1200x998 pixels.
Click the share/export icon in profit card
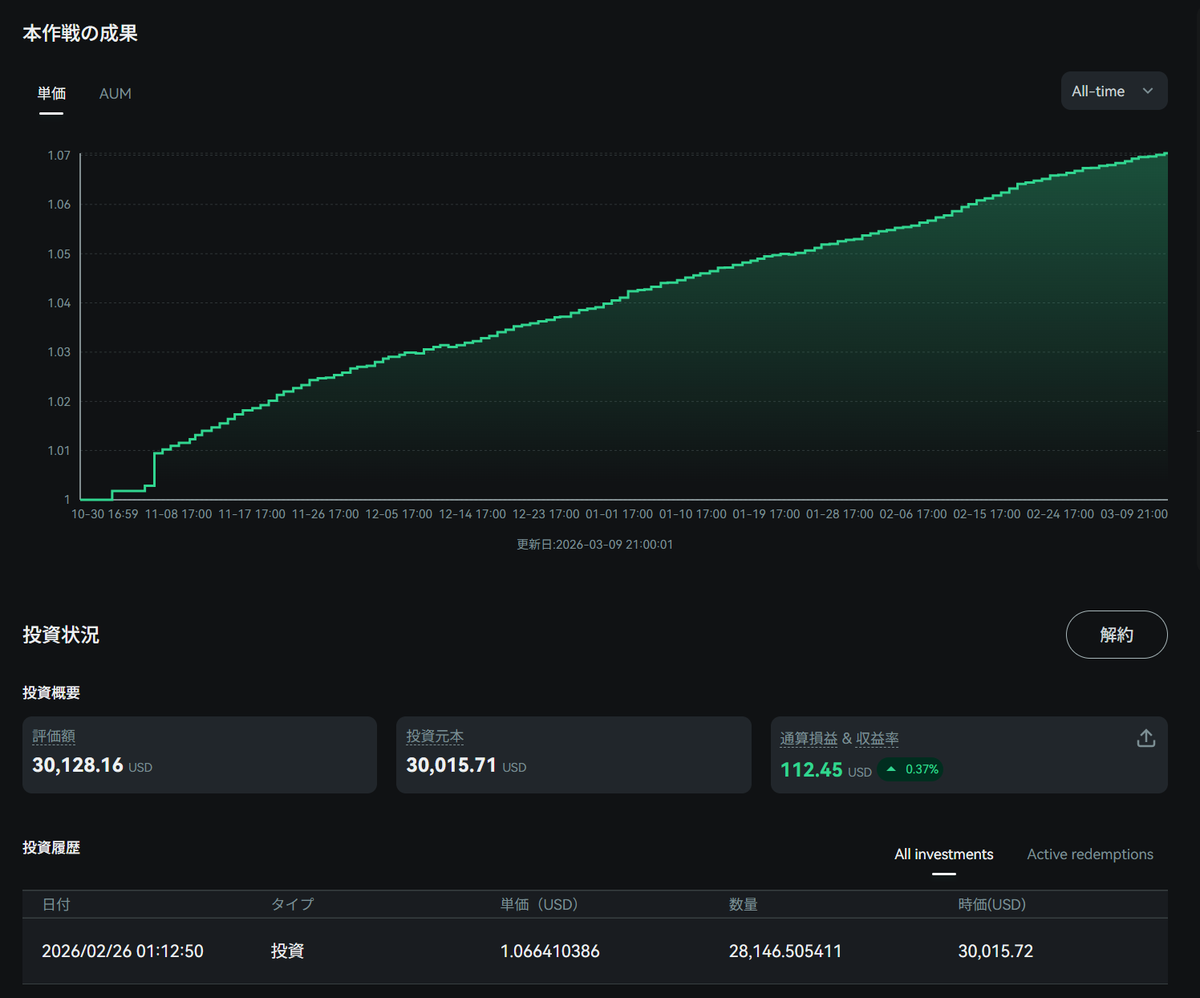coord(1146,738)
